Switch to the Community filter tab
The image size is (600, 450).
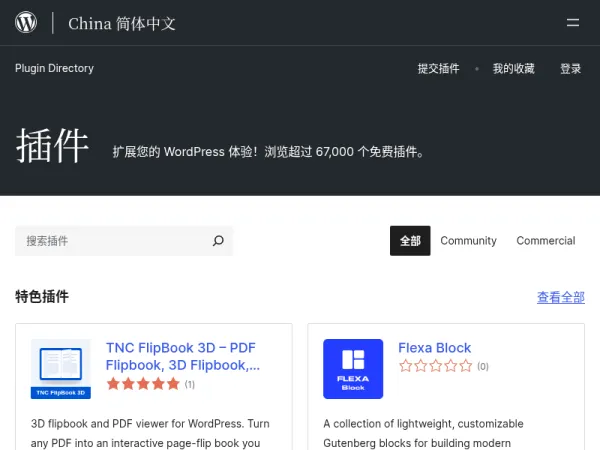pos(468,241)
